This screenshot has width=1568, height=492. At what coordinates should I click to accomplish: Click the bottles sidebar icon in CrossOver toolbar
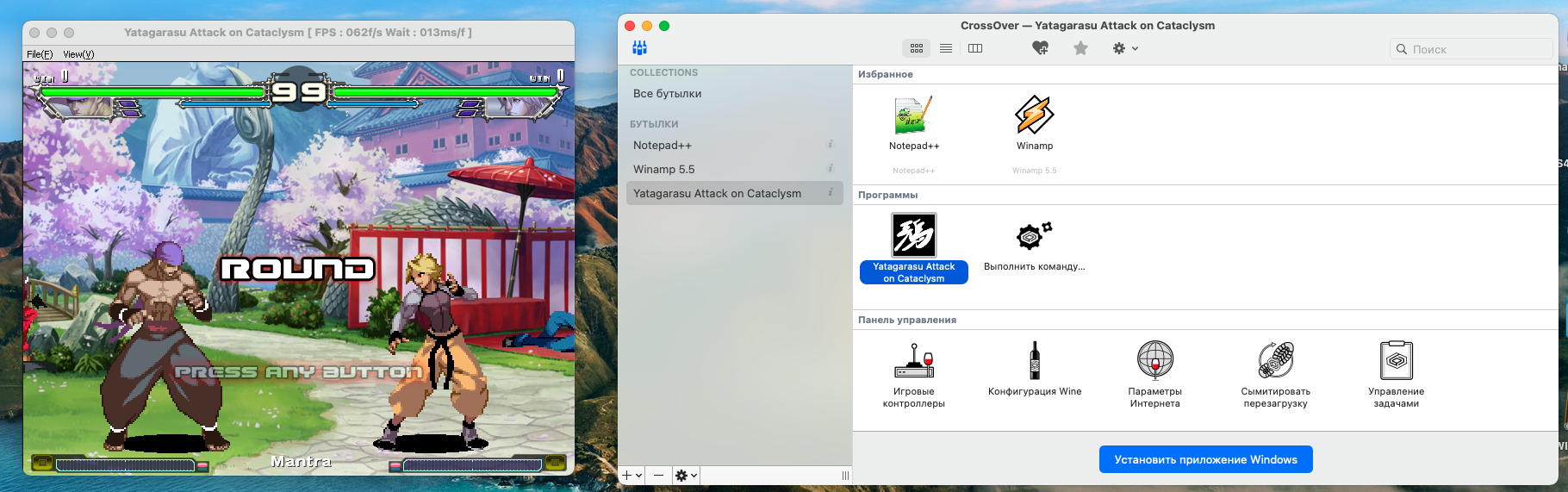coord(639,48)
